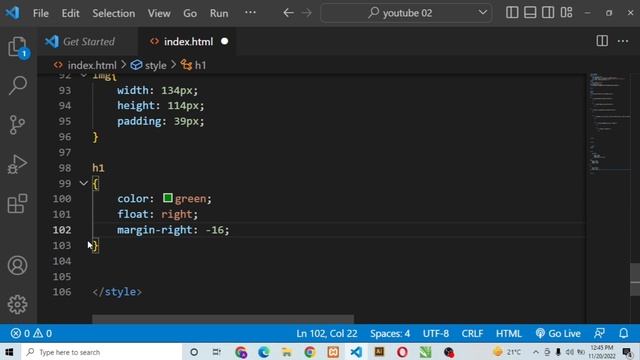Split the editor right
640x360 pixels.
click(602, 41)
